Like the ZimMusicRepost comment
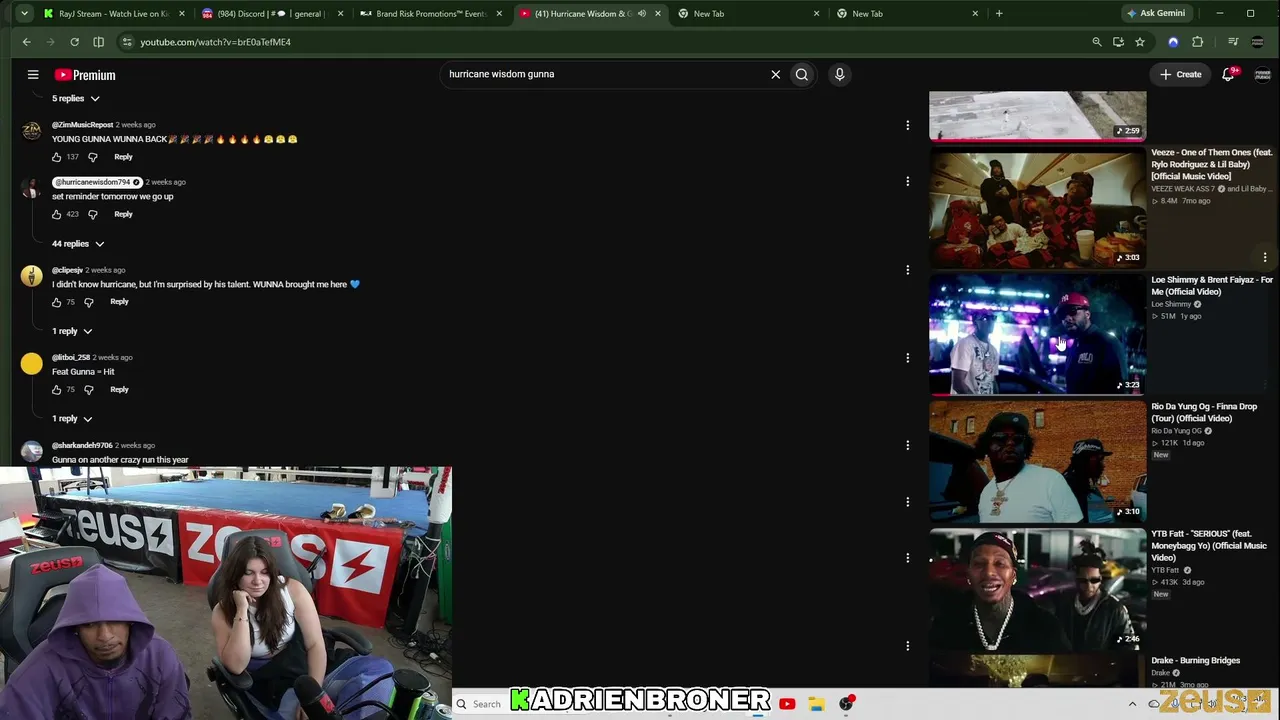The image size is (1280, 720). [57, 157]
